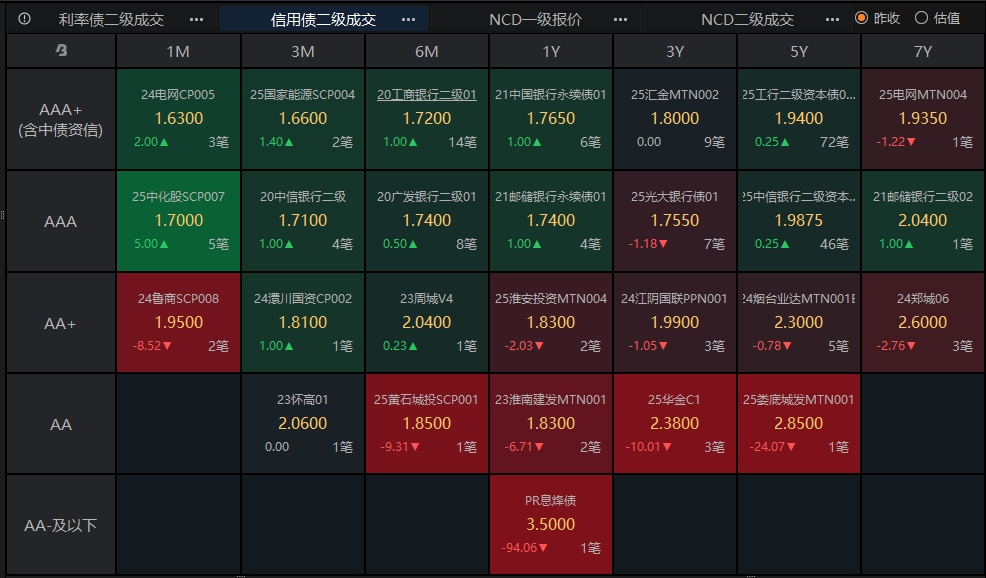The height and width of the screenshot is (578, 986).
Task: Select the AA rating row label
Action: point(61,424)
